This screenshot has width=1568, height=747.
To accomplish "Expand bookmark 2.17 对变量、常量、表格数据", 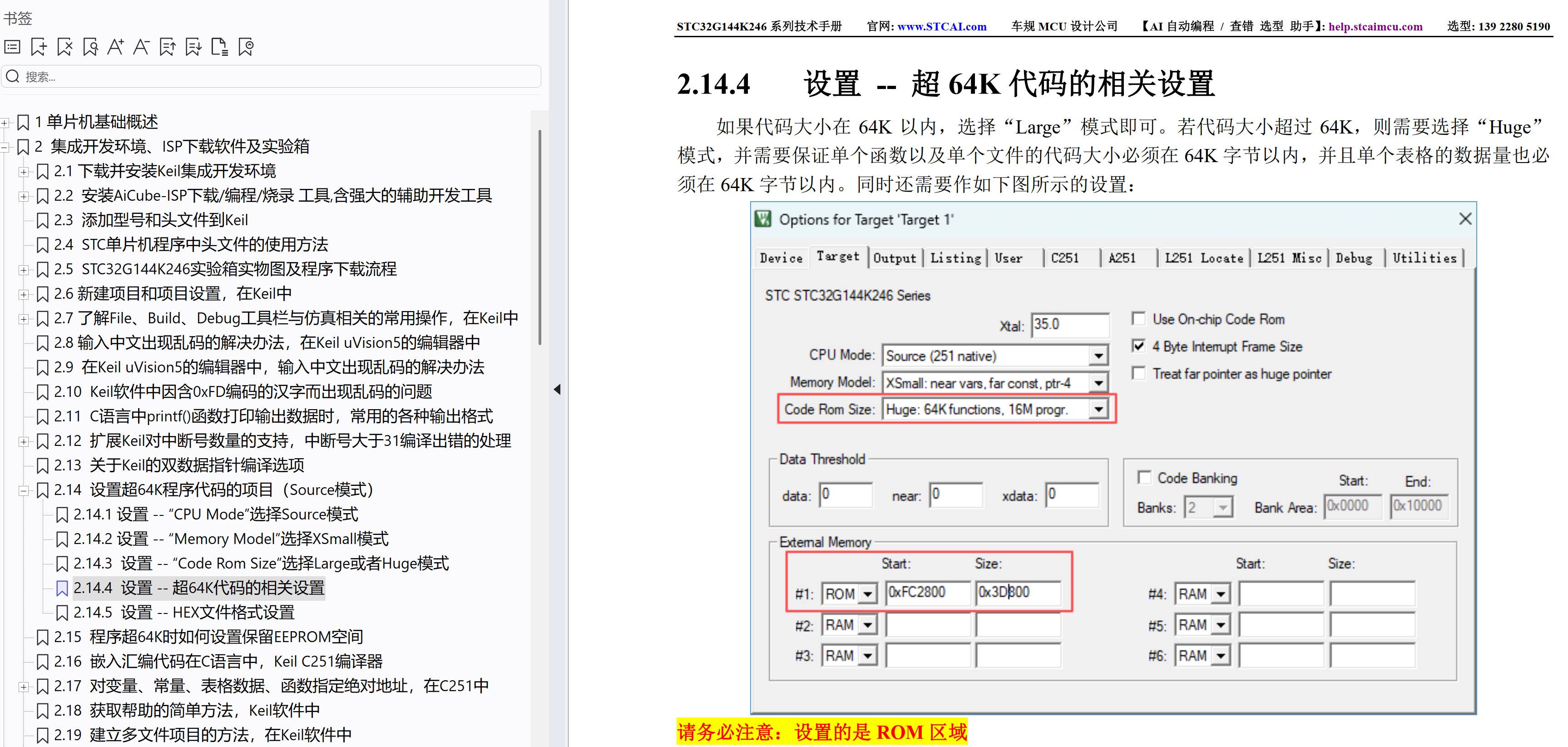I will click(x=23, y=687).
